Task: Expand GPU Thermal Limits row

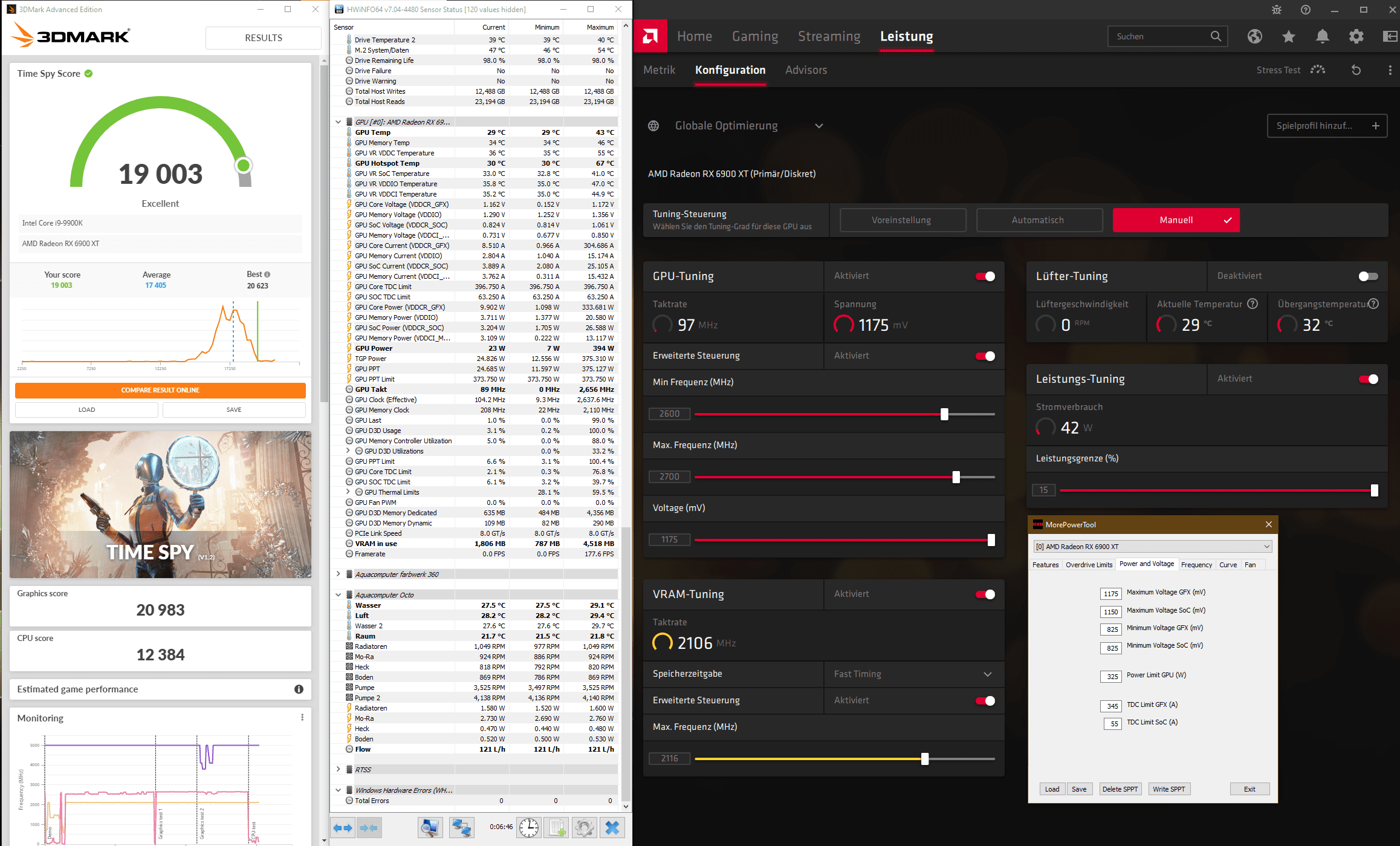Action: point(348,492)
